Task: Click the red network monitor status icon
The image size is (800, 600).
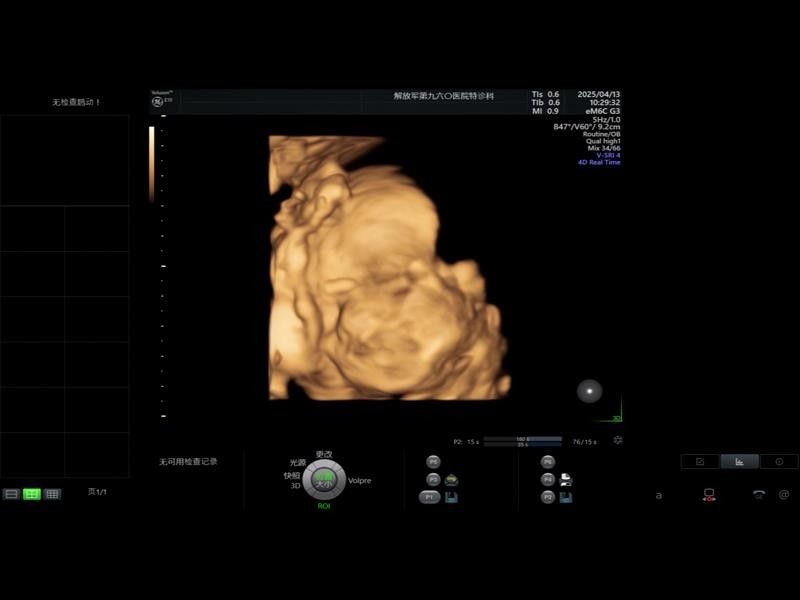Action: pos(709,495)
